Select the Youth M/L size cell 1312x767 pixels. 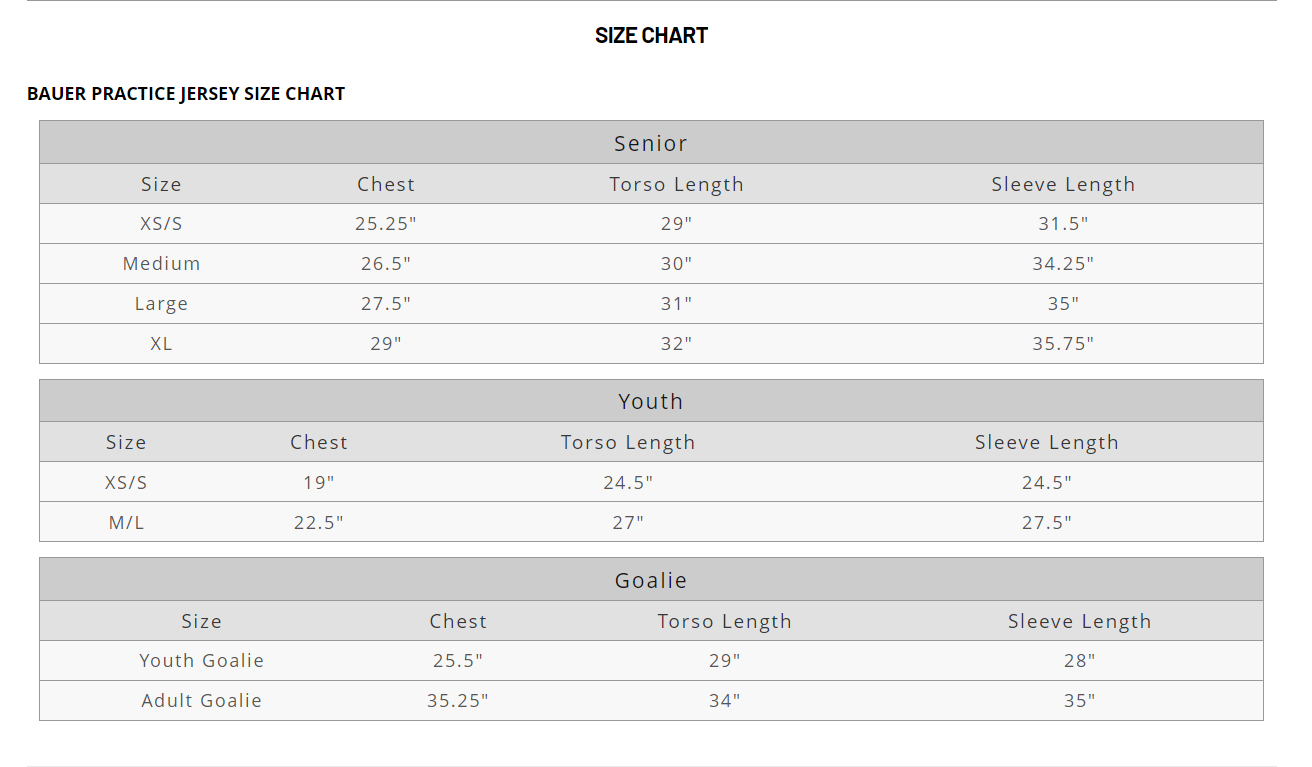click(x=126, y=522)
